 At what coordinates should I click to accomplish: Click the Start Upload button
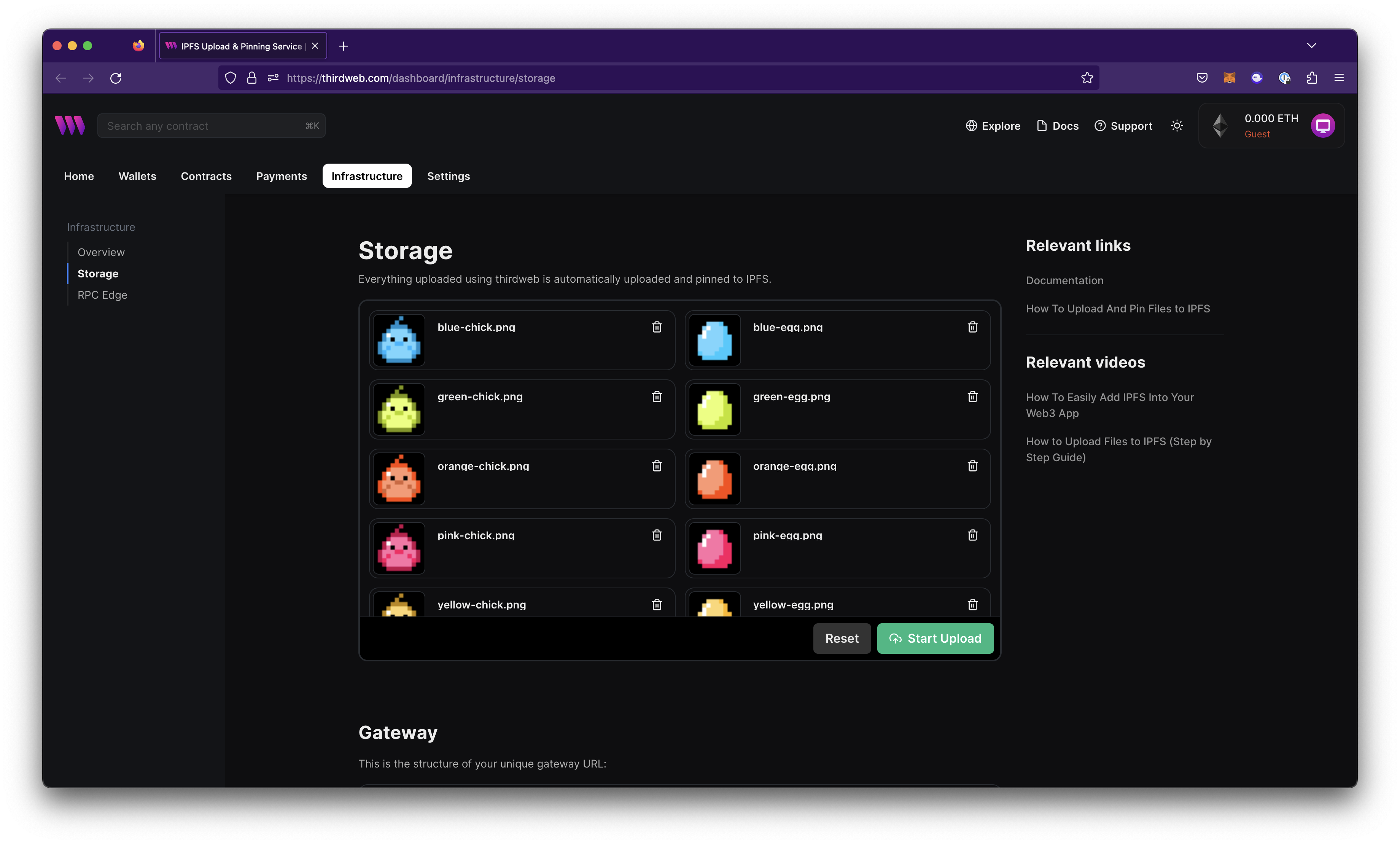[935, 638]
